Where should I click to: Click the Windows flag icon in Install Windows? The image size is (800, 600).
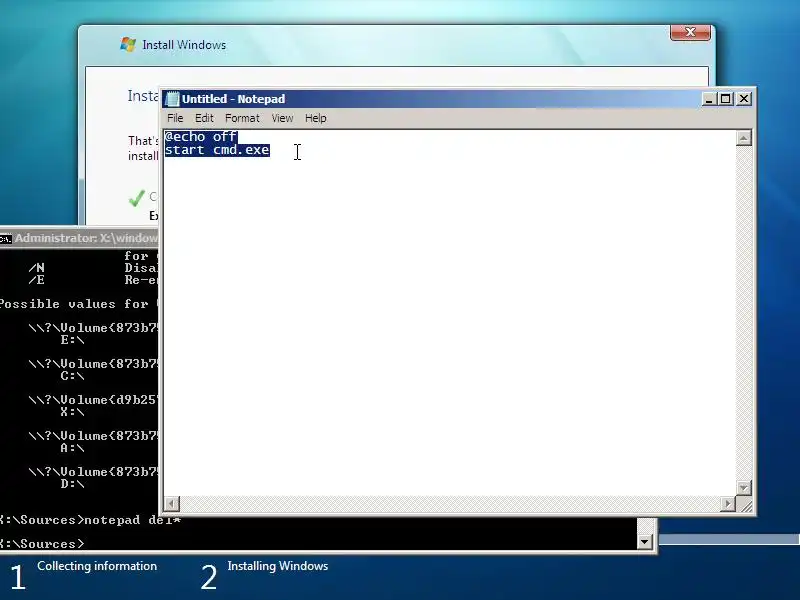point(128,44)
